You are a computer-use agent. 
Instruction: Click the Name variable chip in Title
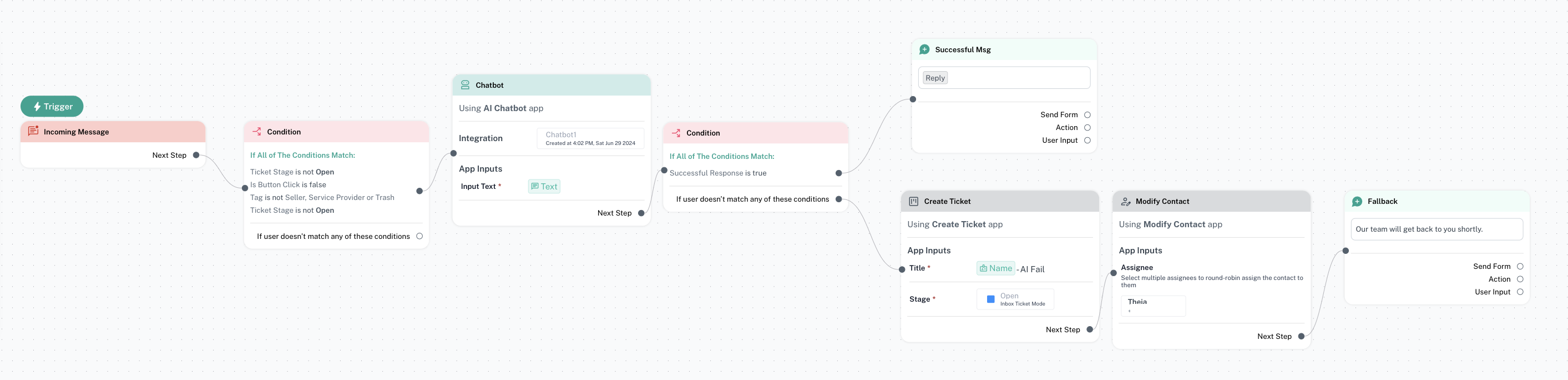(995, 268)
